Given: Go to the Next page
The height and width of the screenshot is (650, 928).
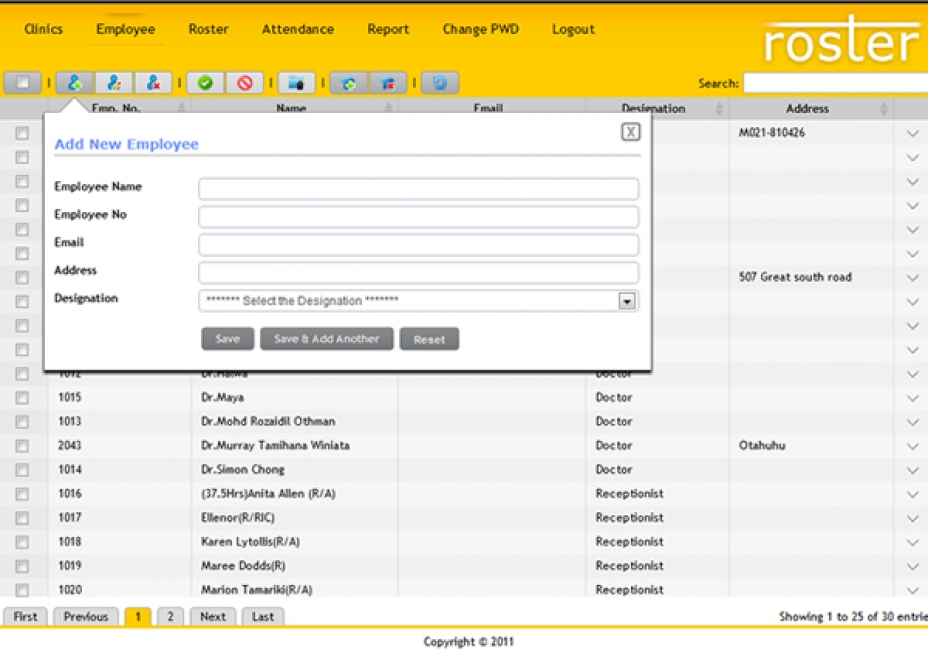Looking at the screenshot, I should [213, 616].
